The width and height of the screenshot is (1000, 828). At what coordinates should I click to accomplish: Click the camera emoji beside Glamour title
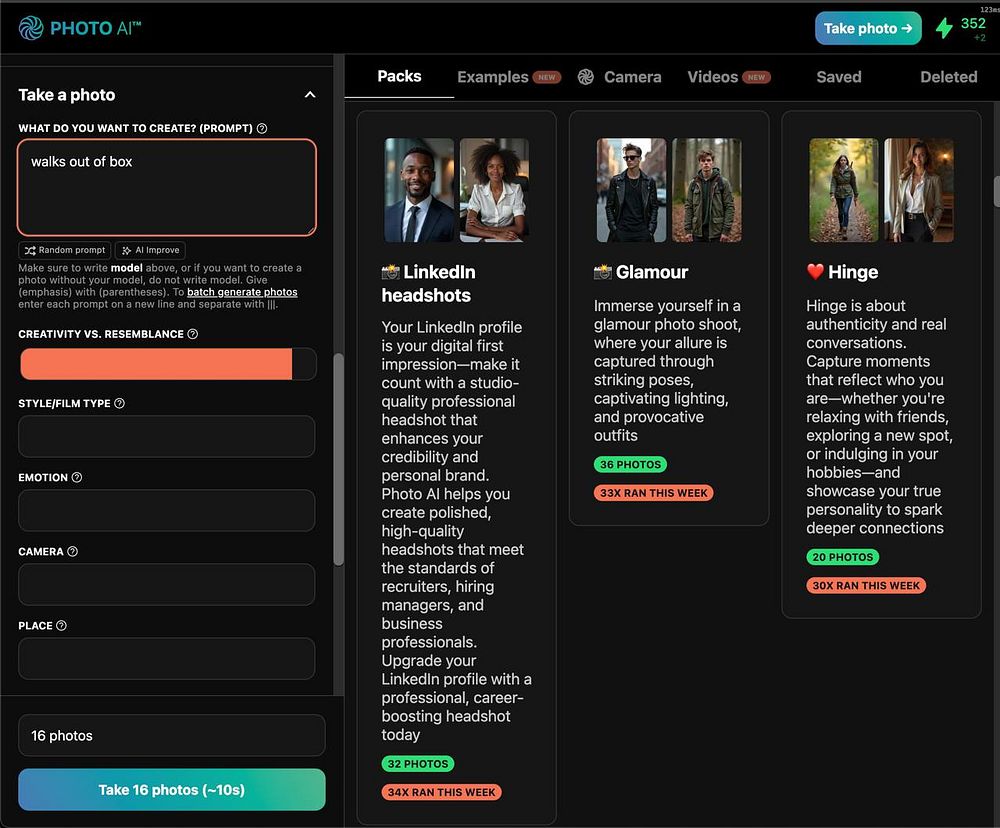(603, 272)
